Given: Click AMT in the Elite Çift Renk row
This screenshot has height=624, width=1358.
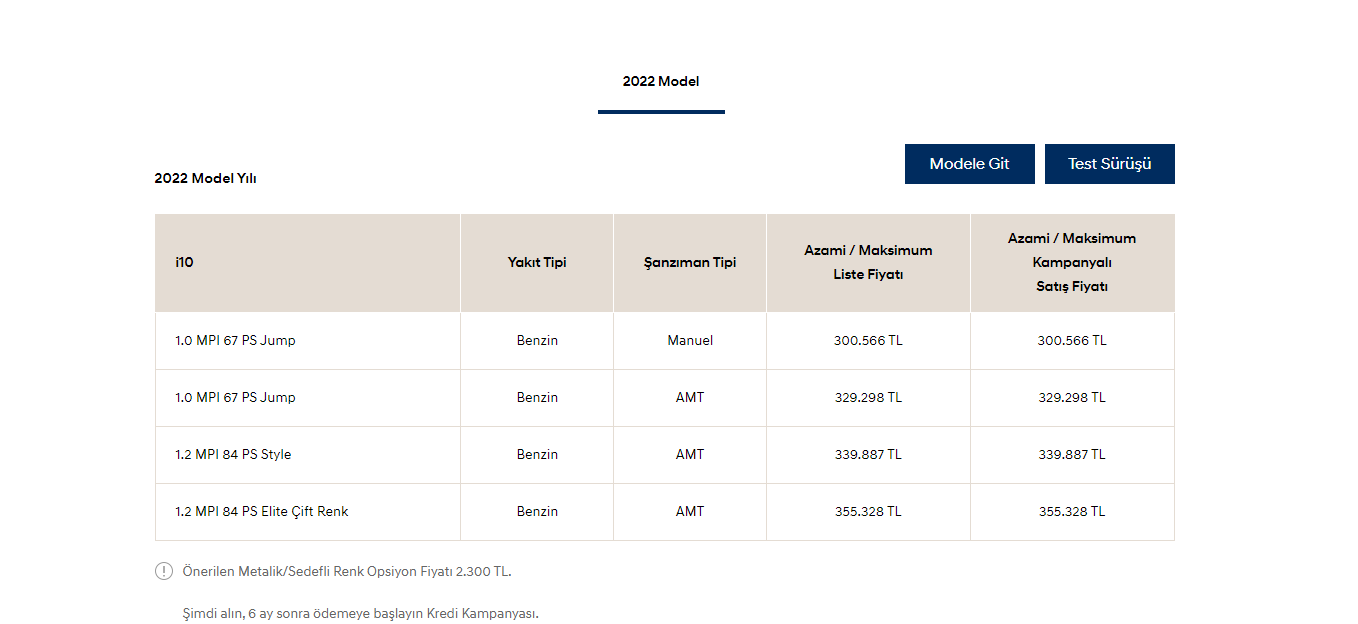Looking at the screenshot, I should (x=690, y=511).
